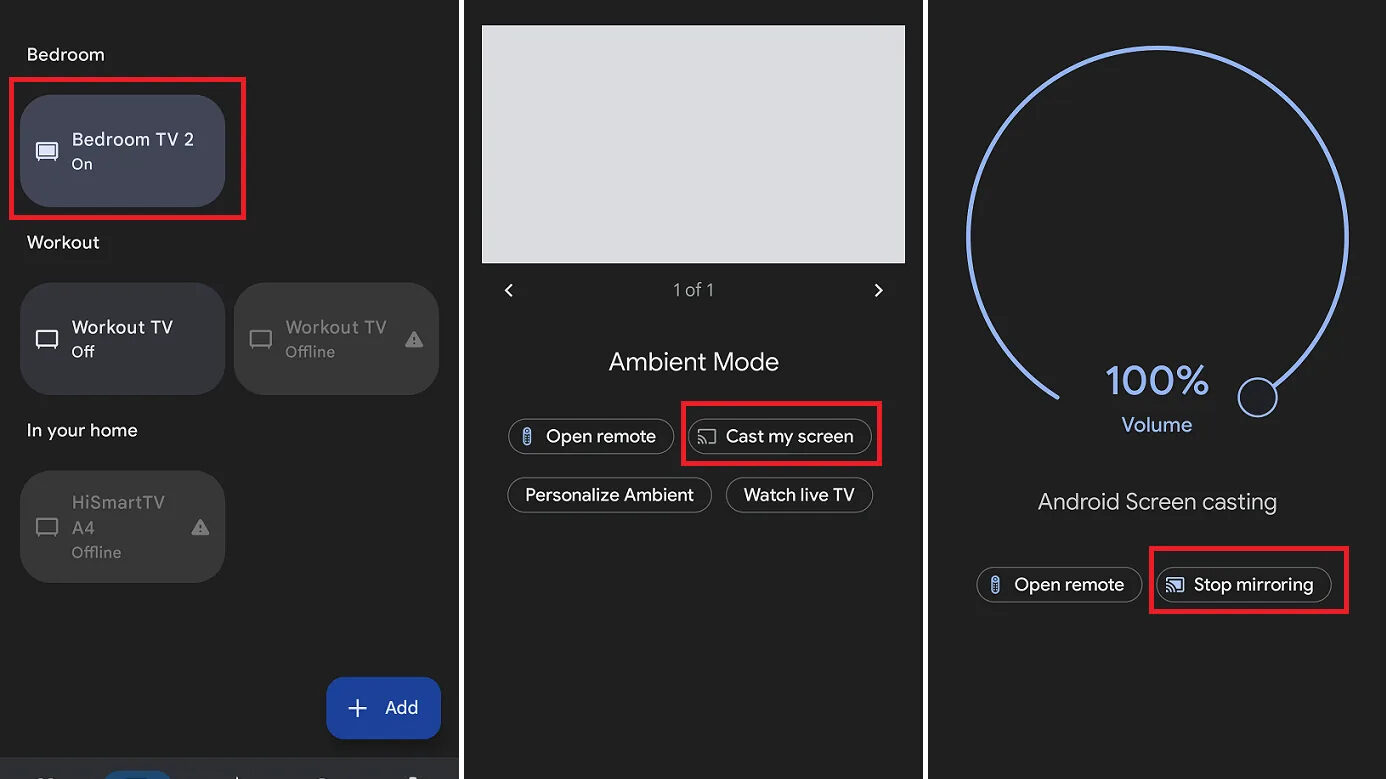Click the volume dial knob at 100%

click(x=1257, y=397)
